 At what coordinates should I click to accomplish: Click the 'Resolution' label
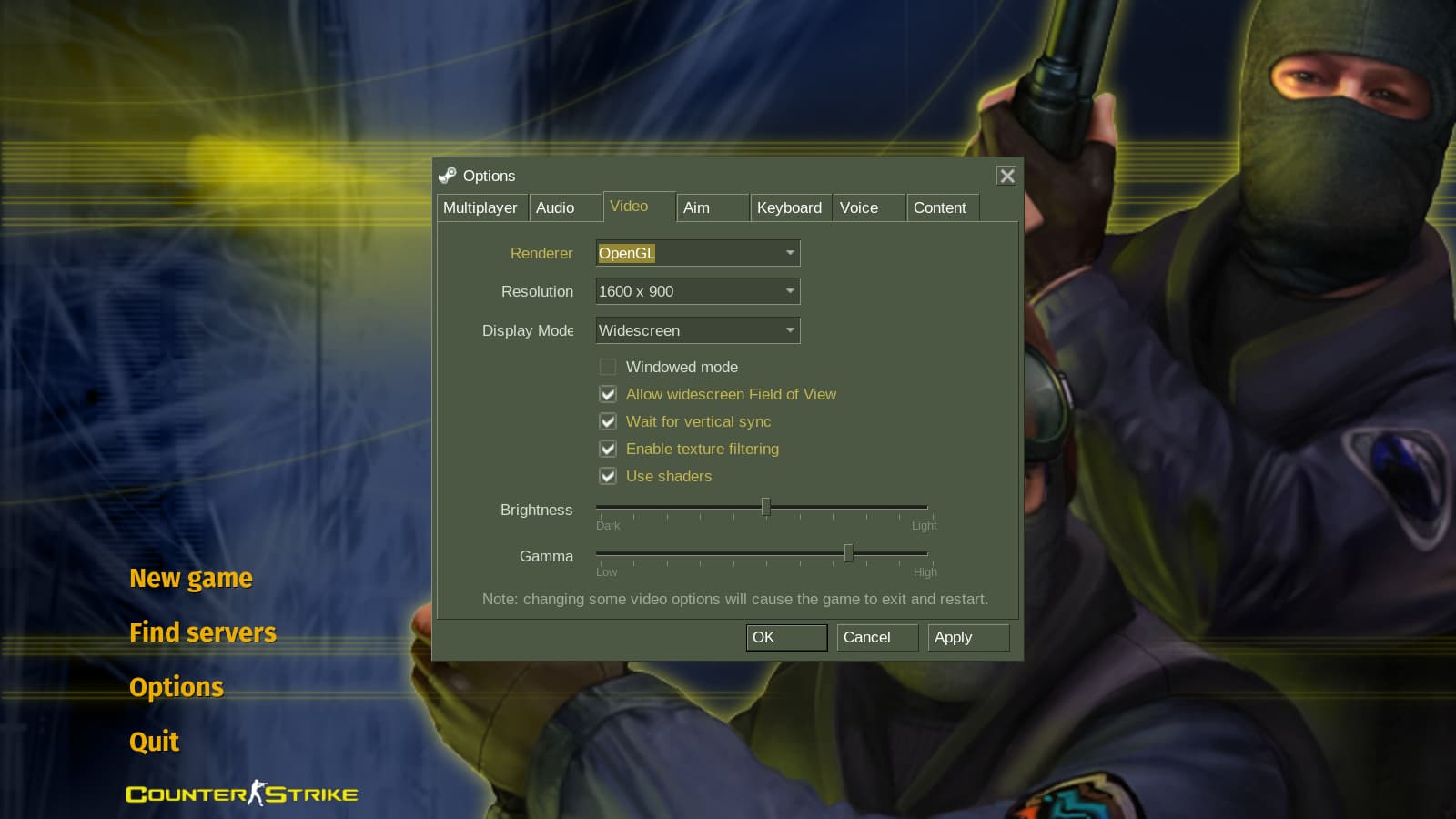click(x=537, y=291)
